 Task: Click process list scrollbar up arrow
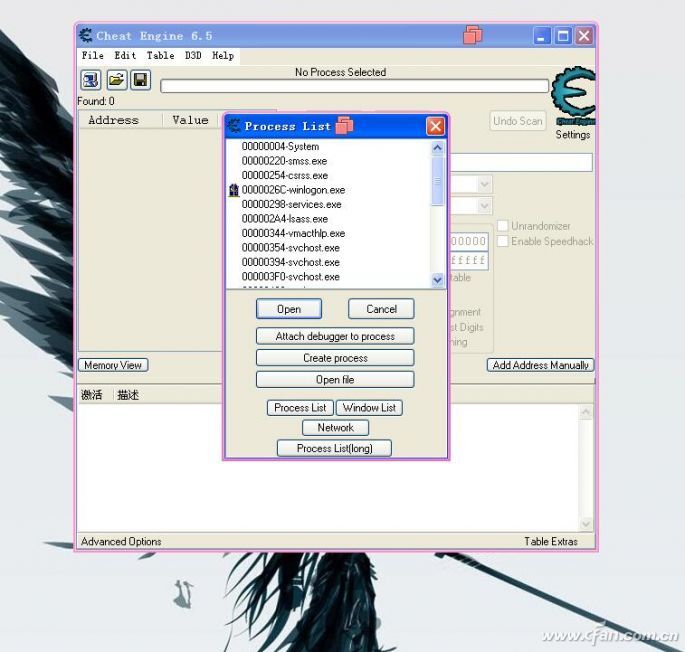(x=437, y=148)
